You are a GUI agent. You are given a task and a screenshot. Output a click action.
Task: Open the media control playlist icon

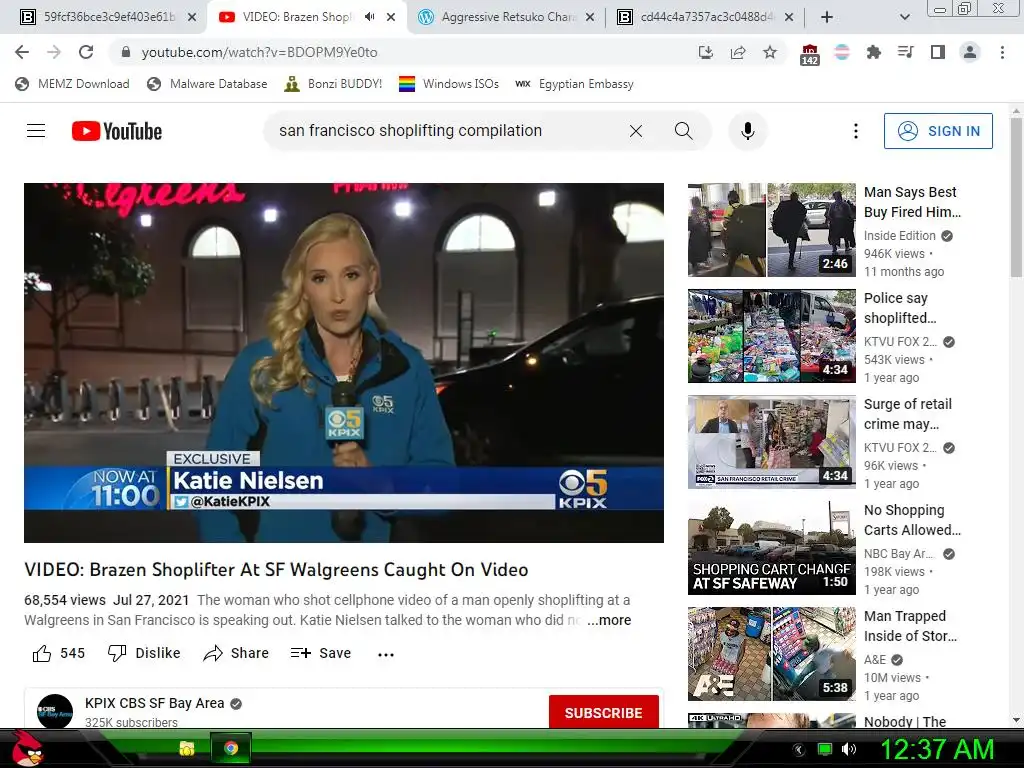(906, 52)
